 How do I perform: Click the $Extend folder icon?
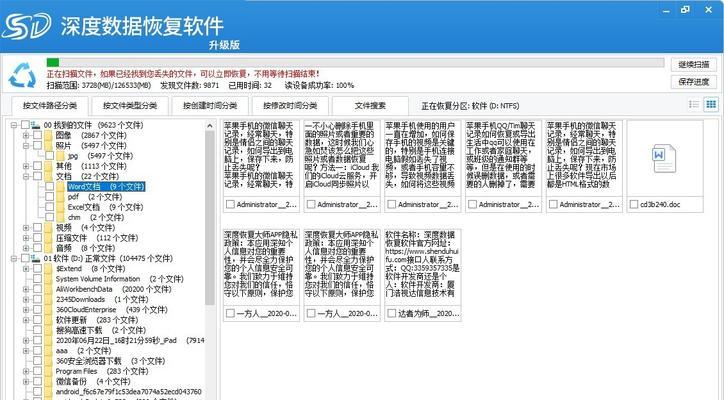[48, 268]
